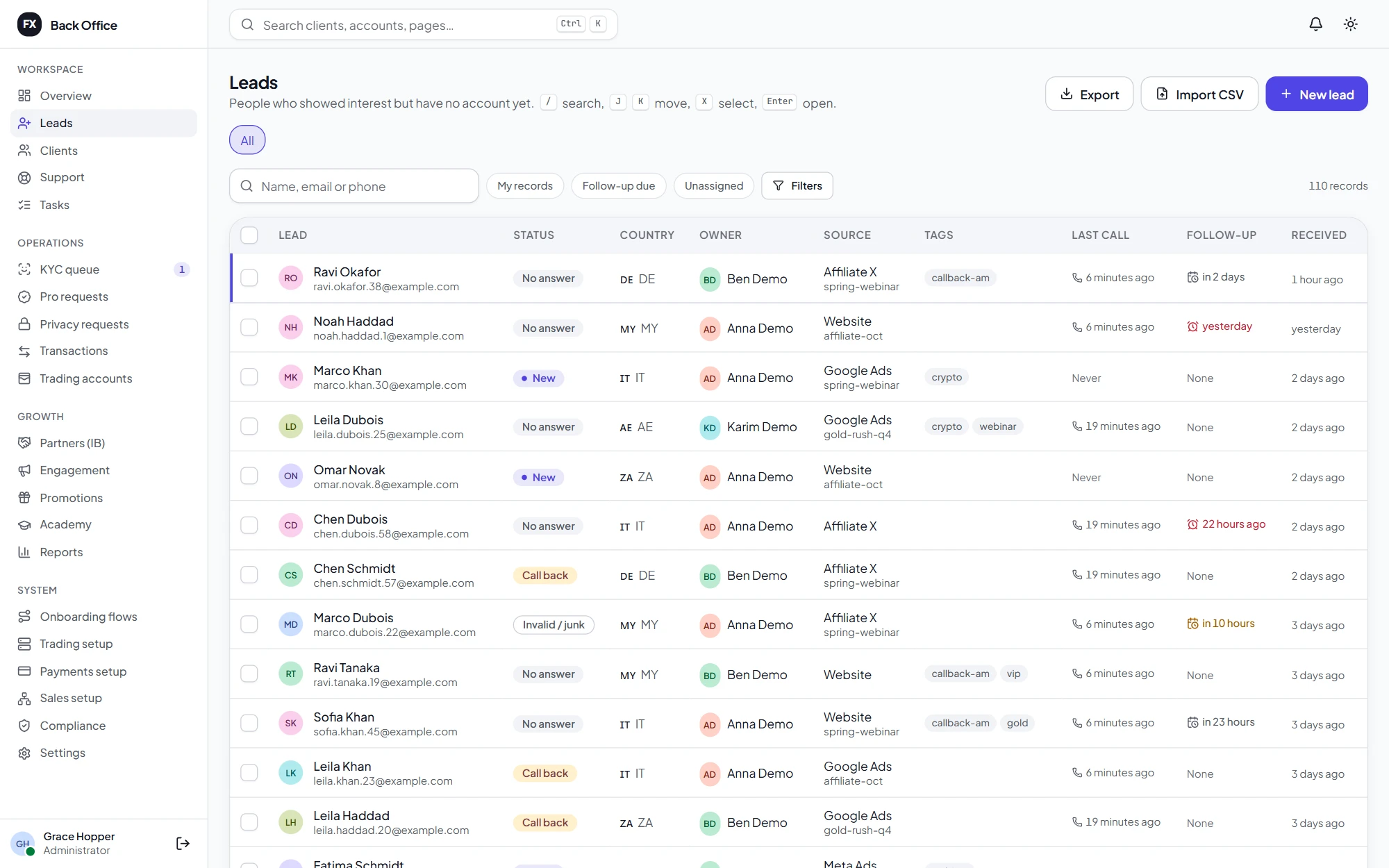Image resolution: width=1389 pixels, height=868 pixels.
Task: Click Import CSV
Action: (x=1199, y=94)
